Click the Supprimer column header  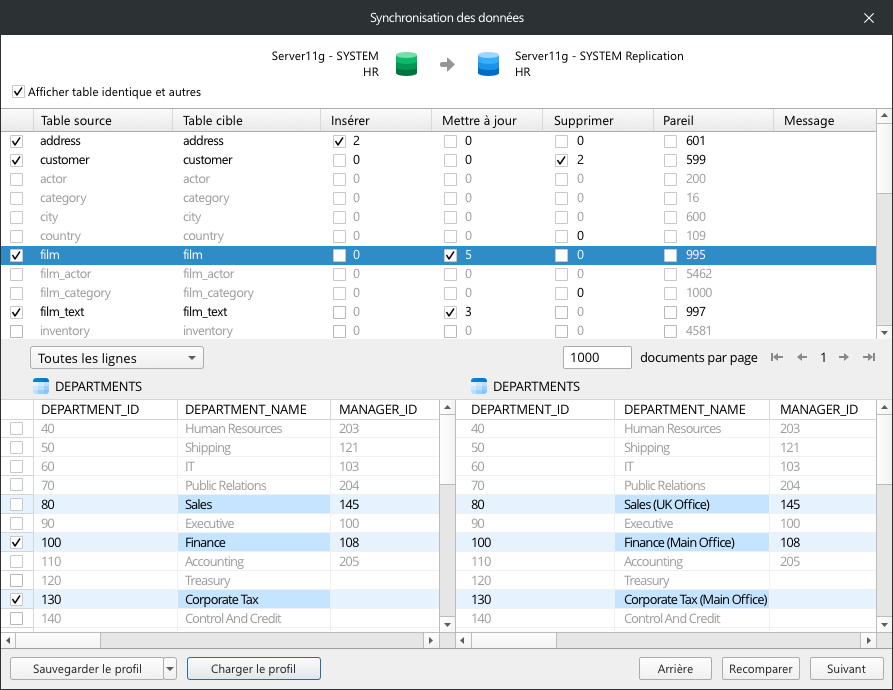pyautogui.click(x=598, y=120)
